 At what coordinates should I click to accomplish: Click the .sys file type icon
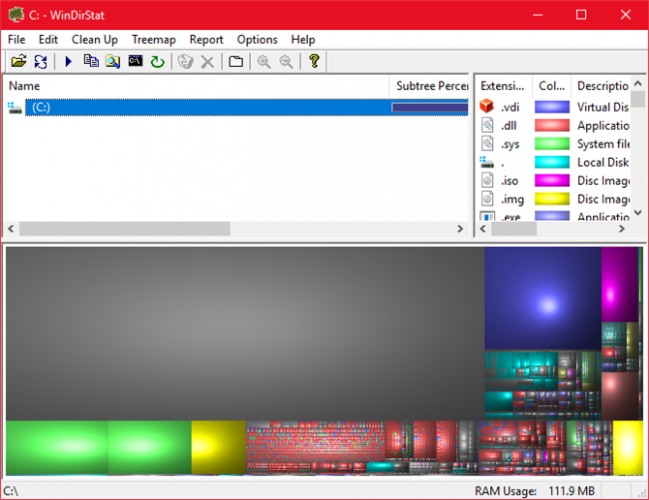[x=488, y=144]
